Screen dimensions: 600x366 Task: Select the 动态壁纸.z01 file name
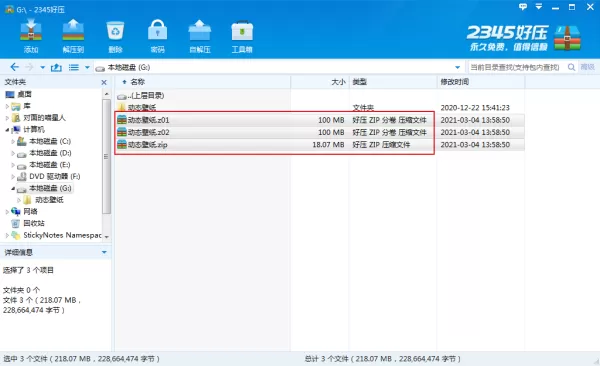pyautogui.click(x=148, y=120)
